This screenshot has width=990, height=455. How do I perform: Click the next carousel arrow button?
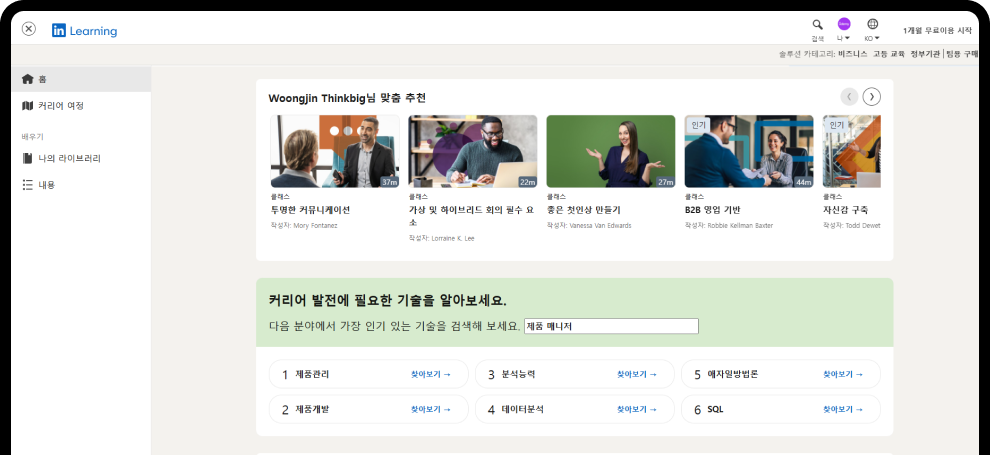872,97
